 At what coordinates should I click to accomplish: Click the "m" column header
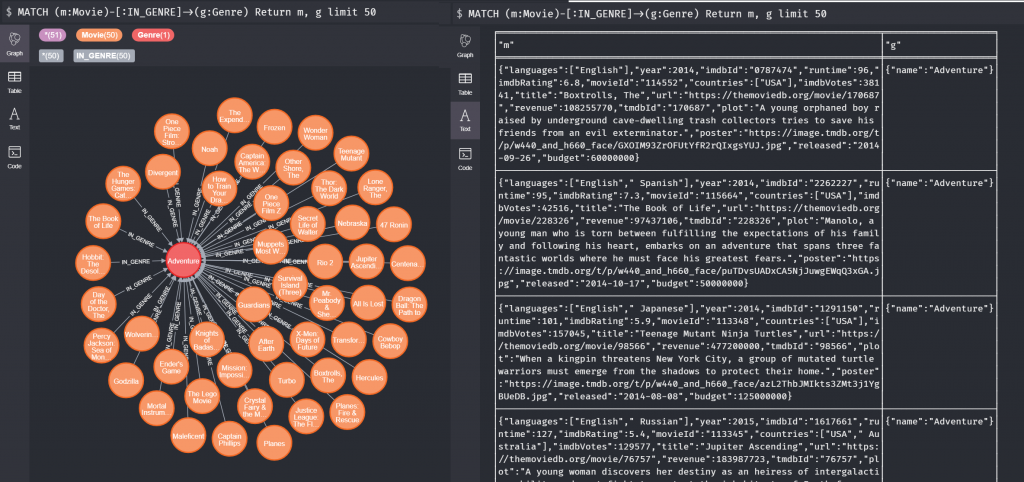click(688, 45)
